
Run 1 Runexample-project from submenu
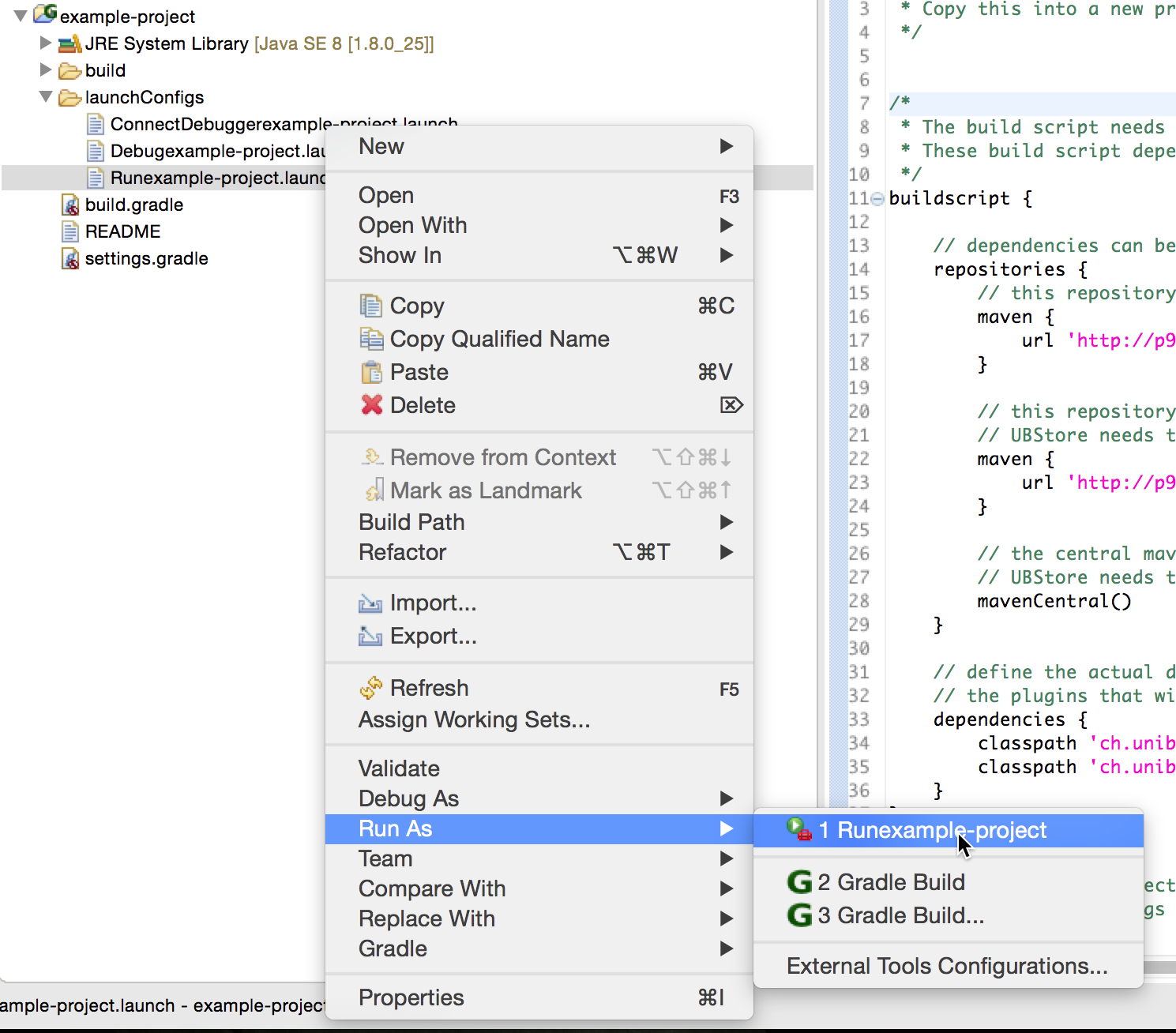(949, 830)
